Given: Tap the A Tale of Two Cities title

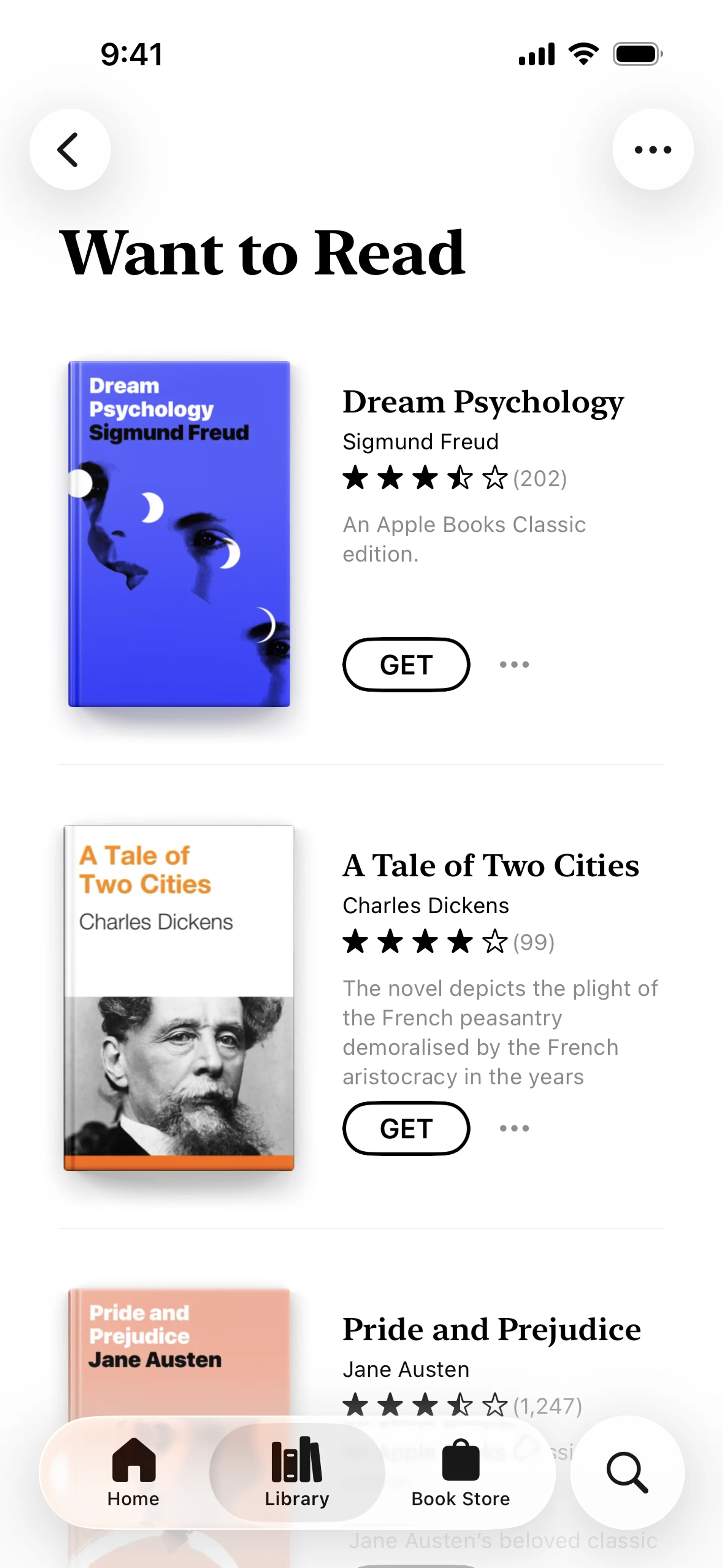Looking at the screenshot, I should (x=491, y=866).
